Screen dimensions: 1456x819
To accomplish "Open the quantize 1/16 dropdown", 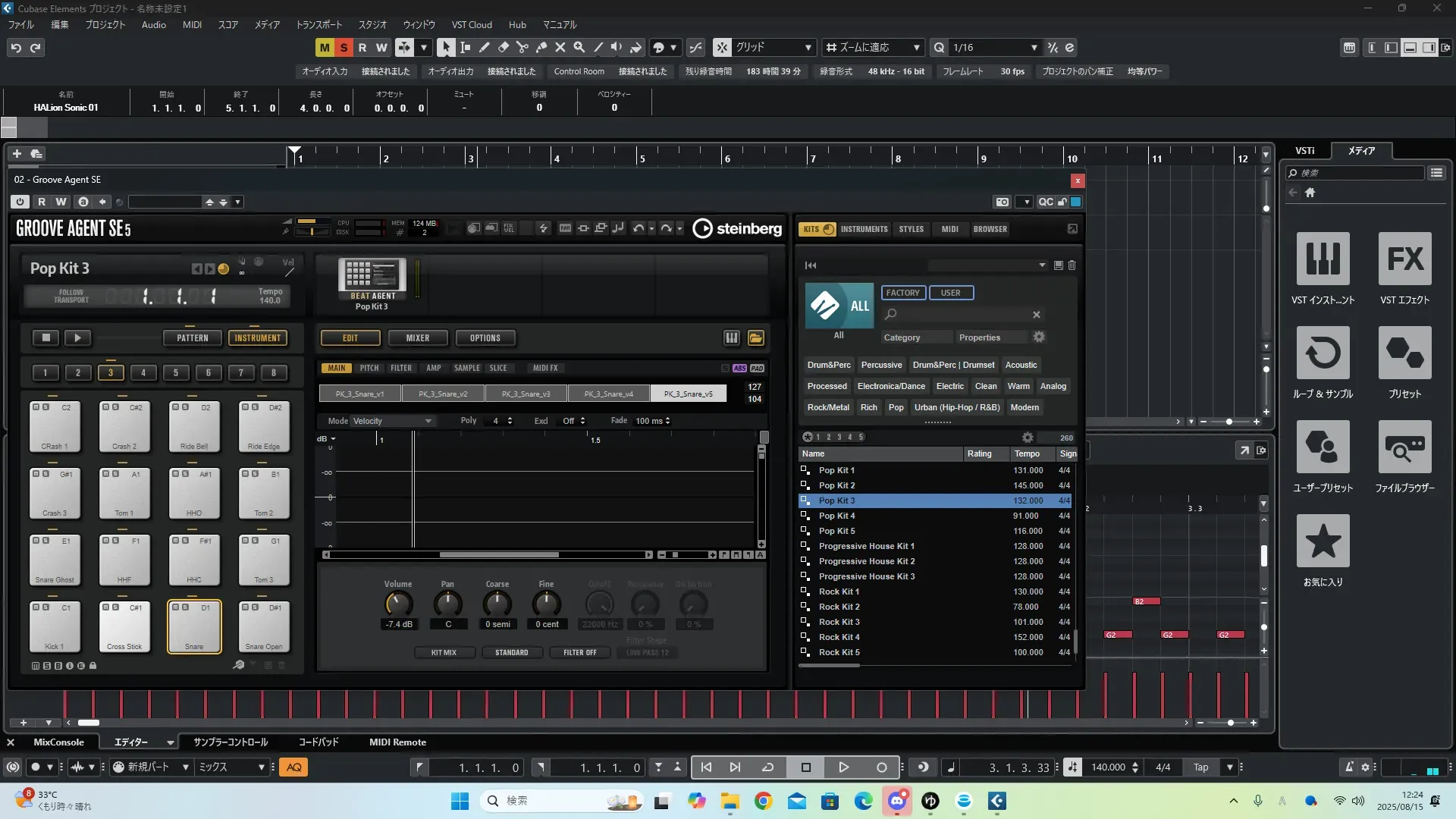I will click(x=1034, y=47).
